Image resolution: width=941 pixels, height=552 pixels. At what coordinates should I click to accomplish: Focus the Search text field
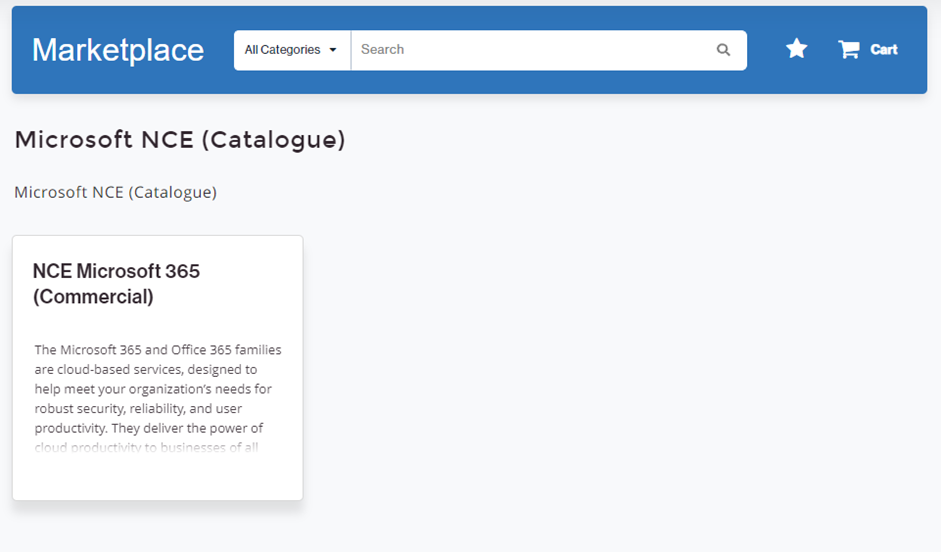530,50
